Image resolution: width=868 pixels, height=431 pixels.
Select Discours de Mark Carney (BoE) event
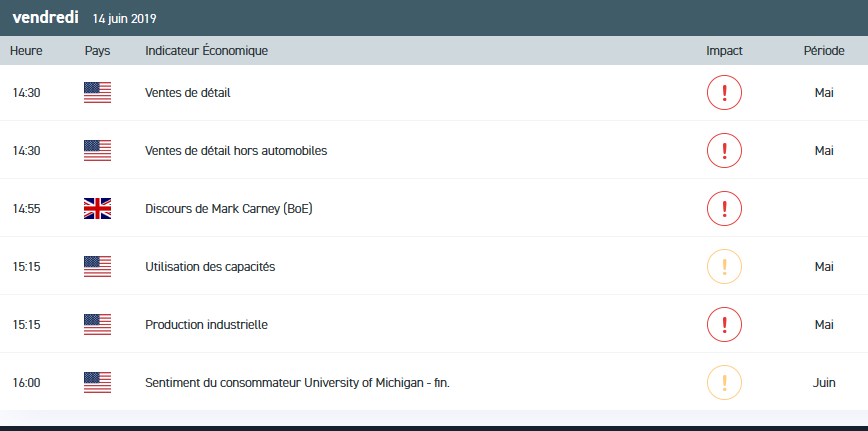point(228,209)
